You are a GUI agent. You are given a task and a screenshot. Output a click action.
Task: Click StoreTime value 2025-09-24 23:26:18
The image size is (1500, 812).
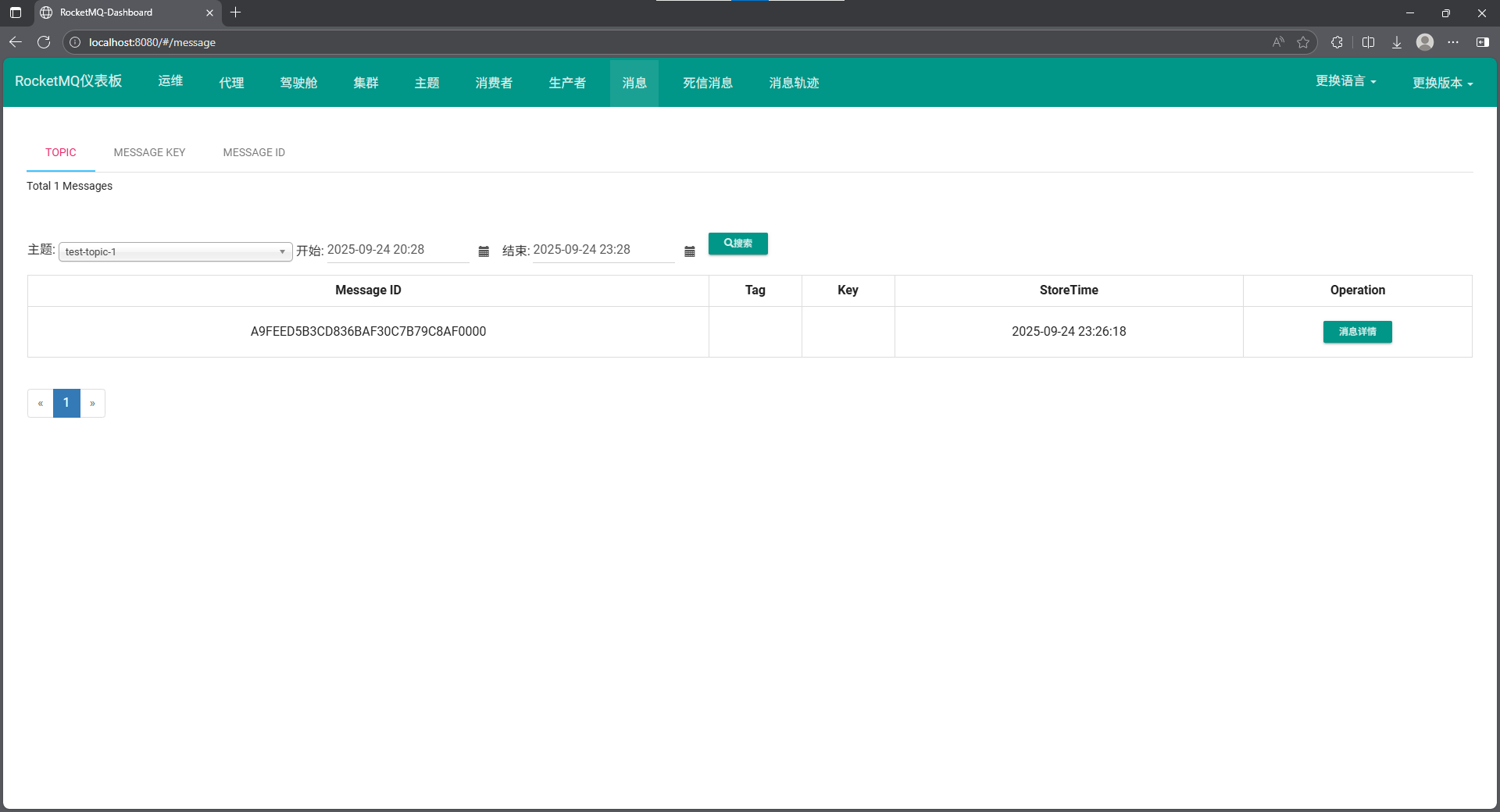coord(1069,331)
